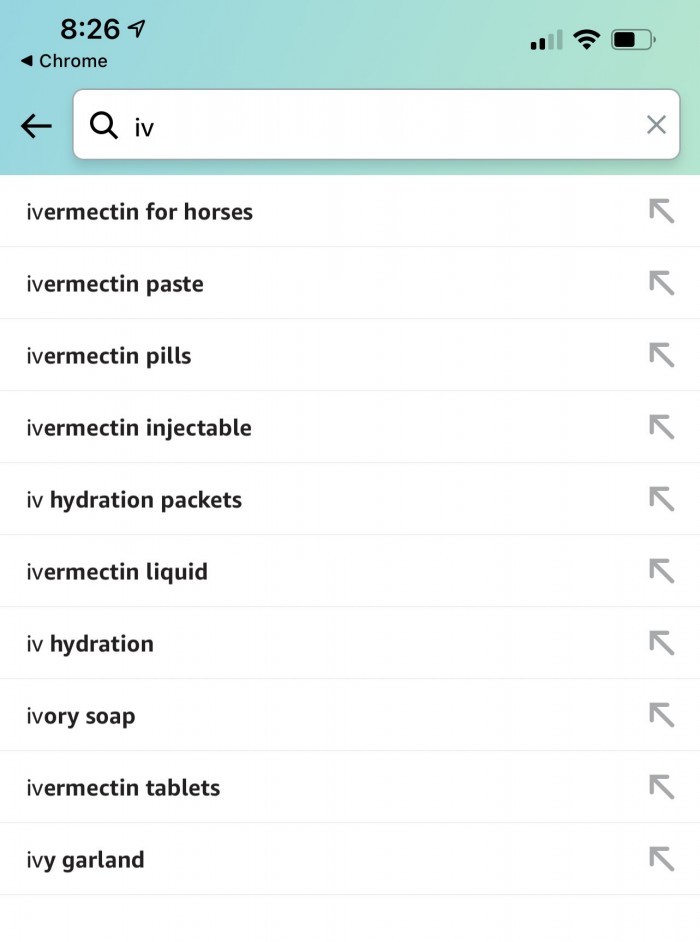The height and width of the screenshot is (942, 700).
Task: Insert "ivermectin pills" suggestion via its arrow
Action: [x=661, y=355]
